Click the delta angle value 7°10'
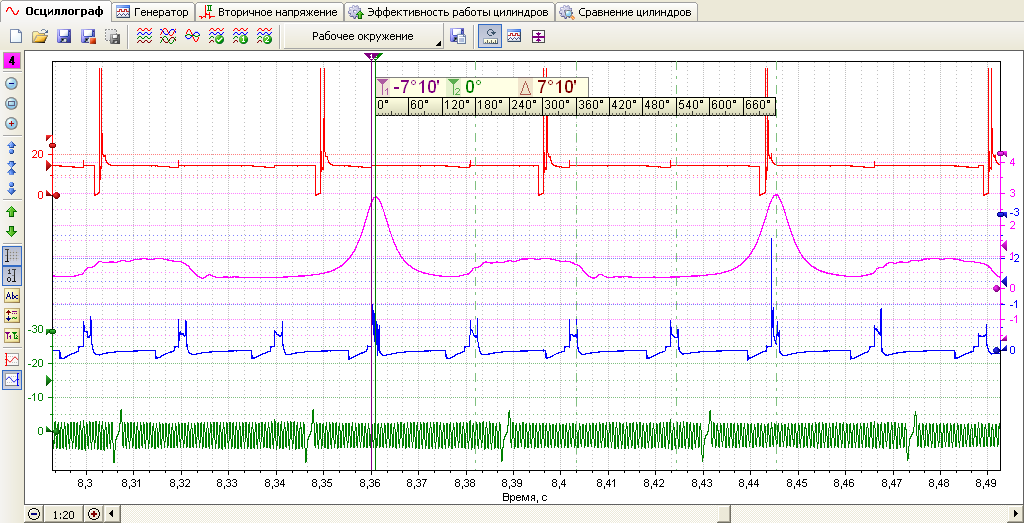 556,87
